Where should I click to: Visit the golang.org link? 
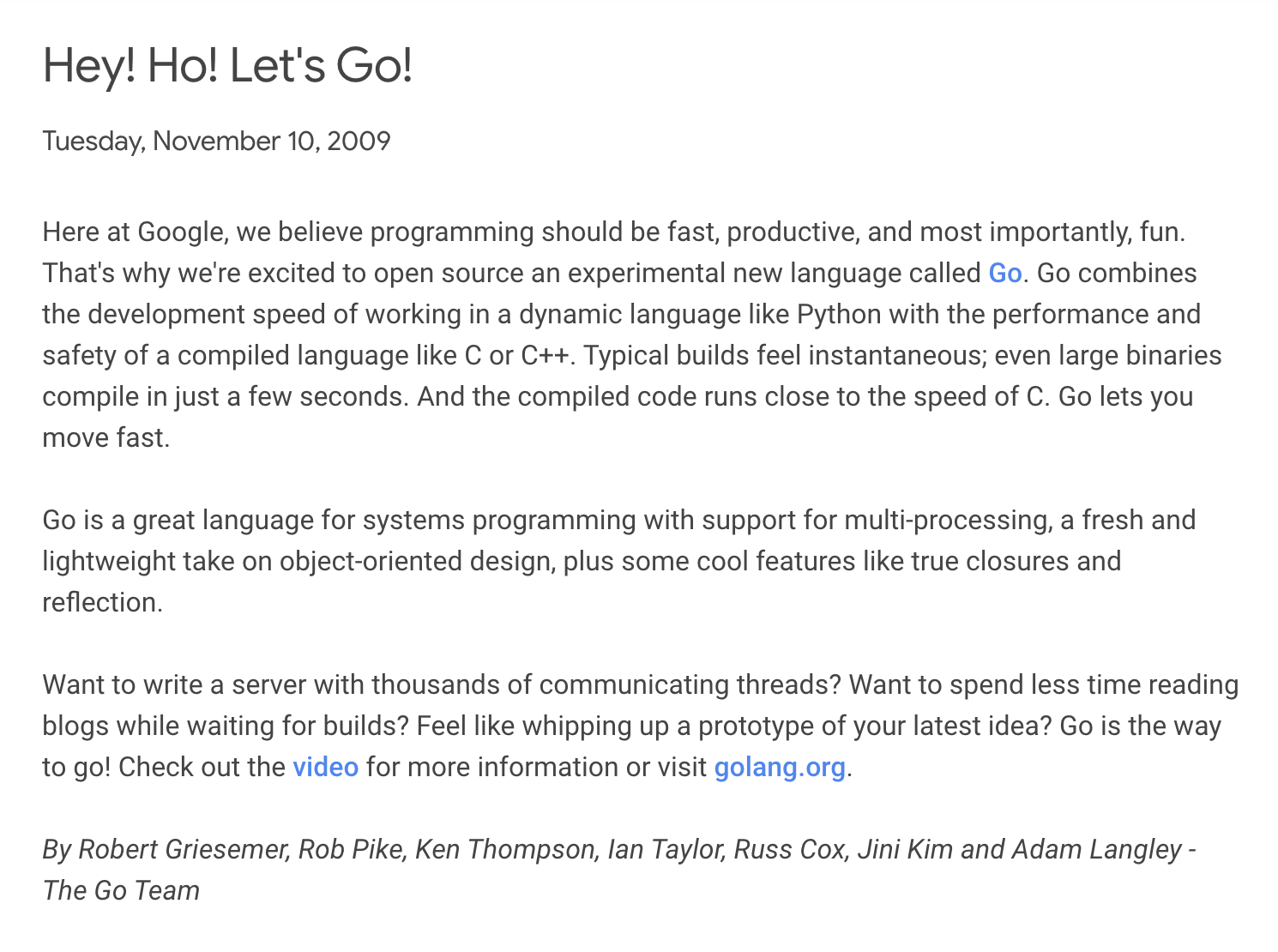pos(779,767)
